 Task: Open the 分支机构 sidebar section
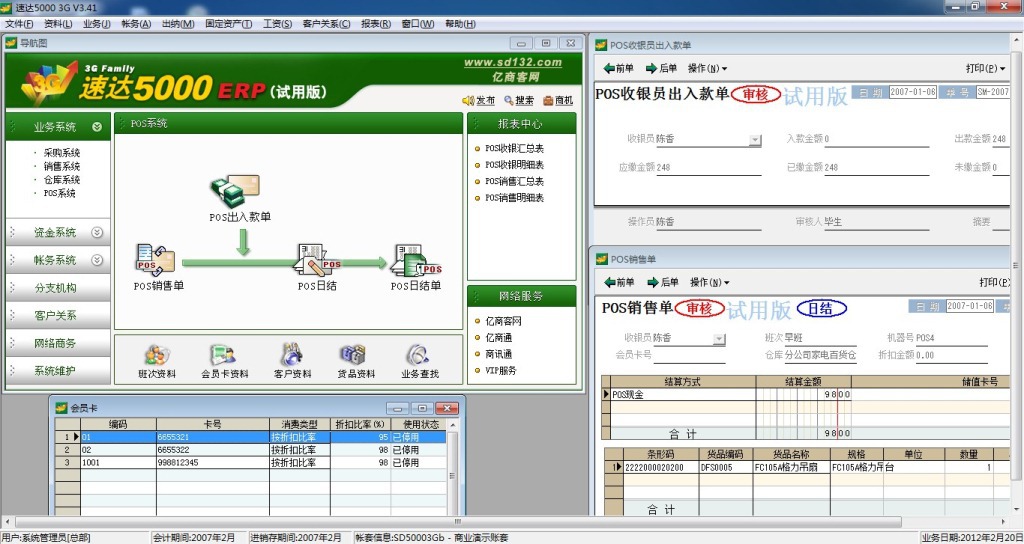pos(56,287)
